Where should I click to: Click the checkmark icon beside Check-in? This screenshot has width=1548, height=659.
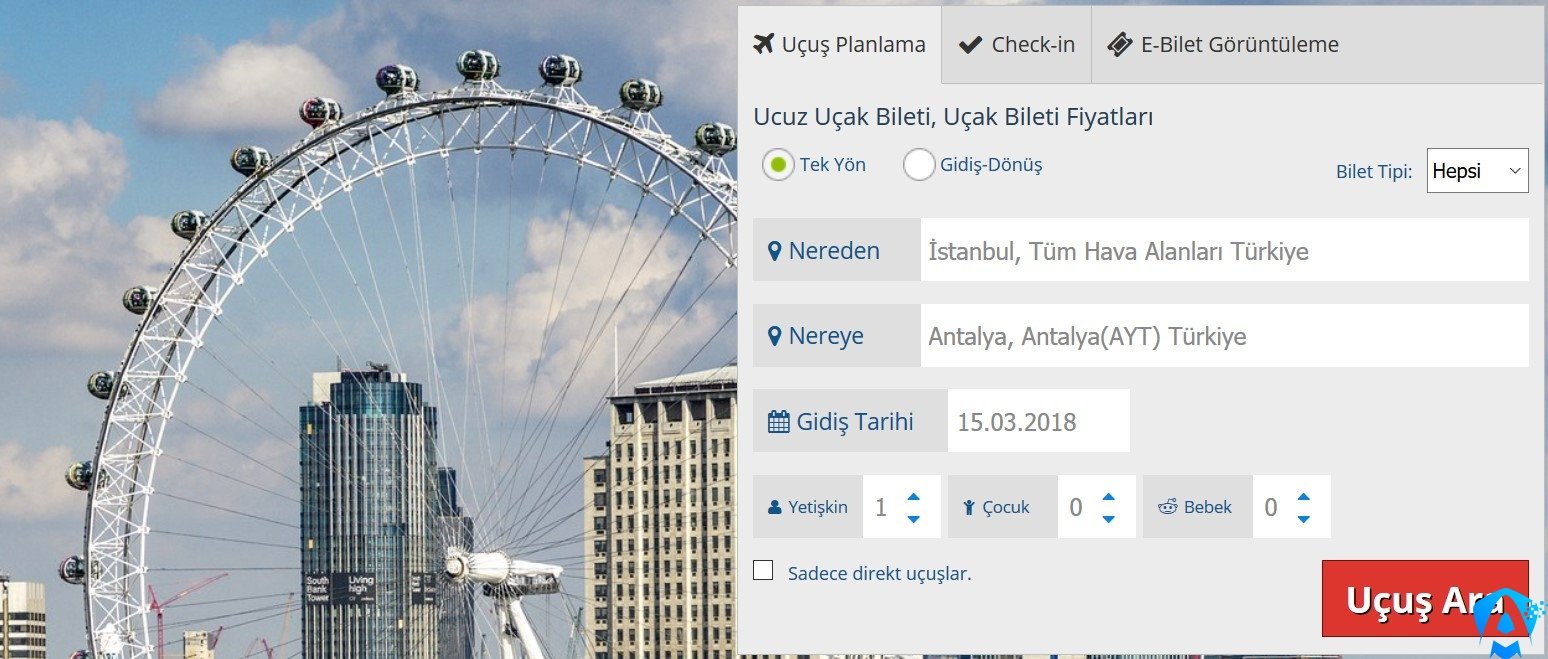click(970, 45)
